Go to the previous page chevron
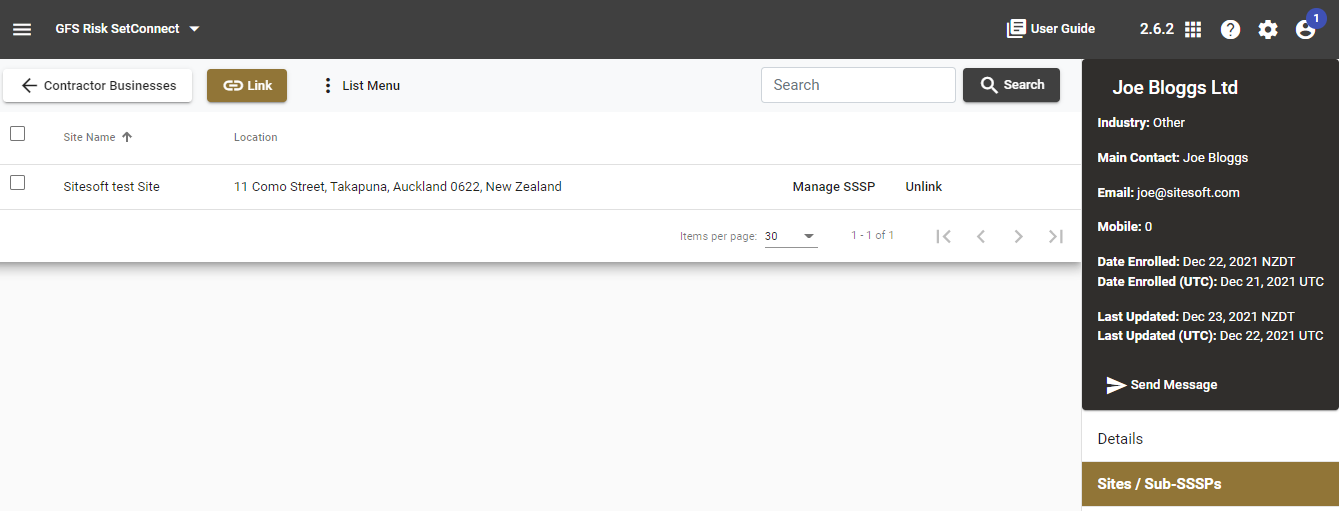This screenshot has width=1339, height=511. point(981,236)
